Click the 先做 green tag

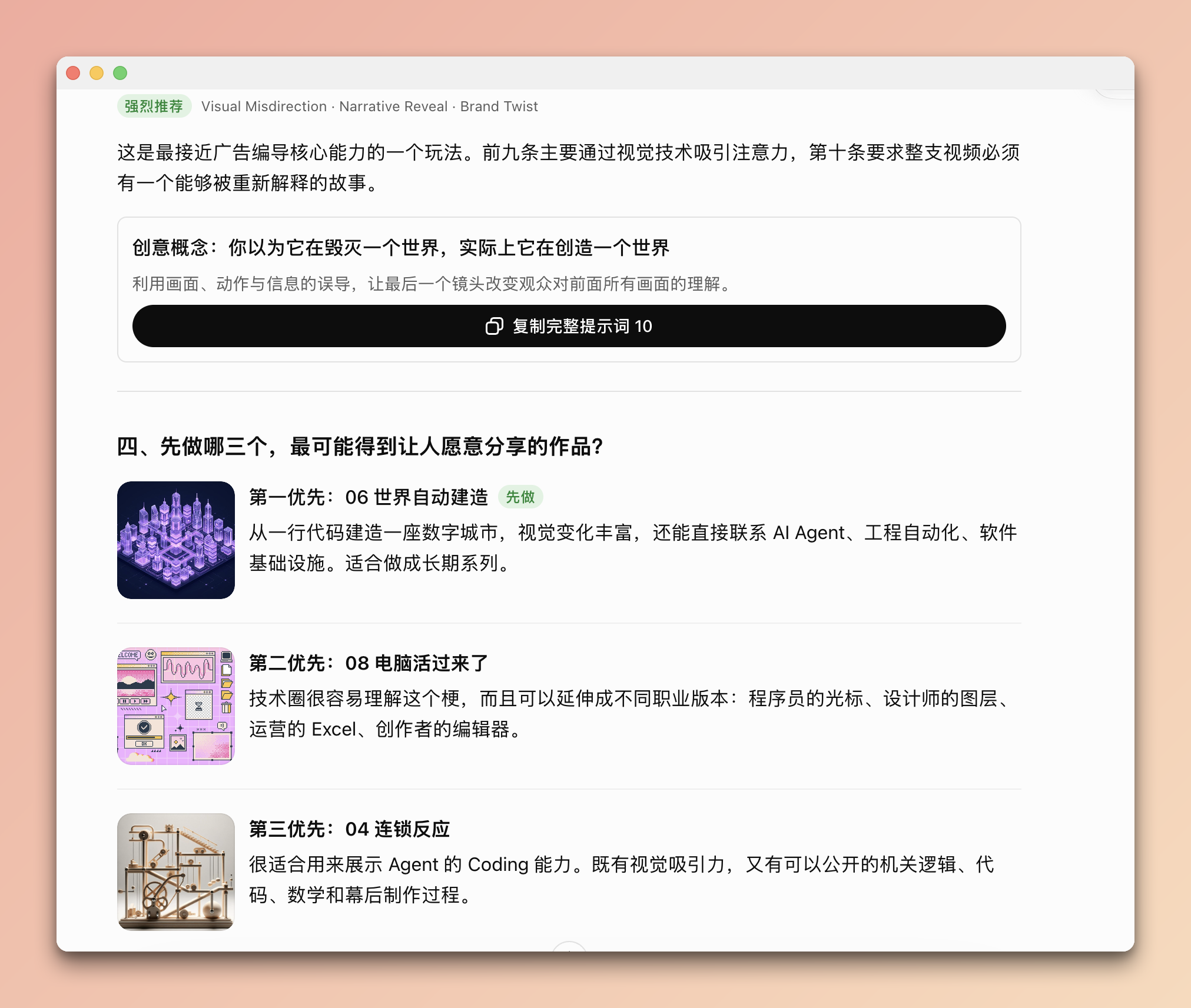click(520, 497)
